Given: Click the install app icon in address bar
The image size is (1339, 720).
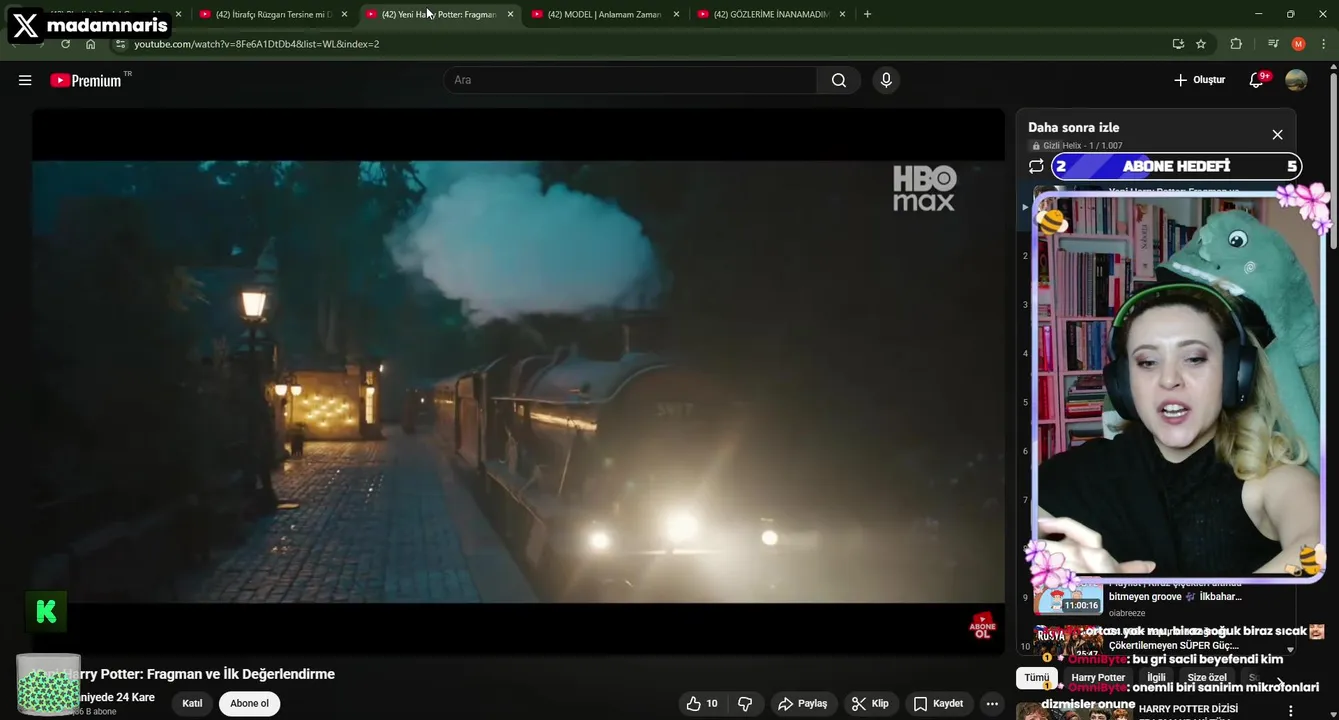Looking at the screenshot, I should tap(1178, 44).
